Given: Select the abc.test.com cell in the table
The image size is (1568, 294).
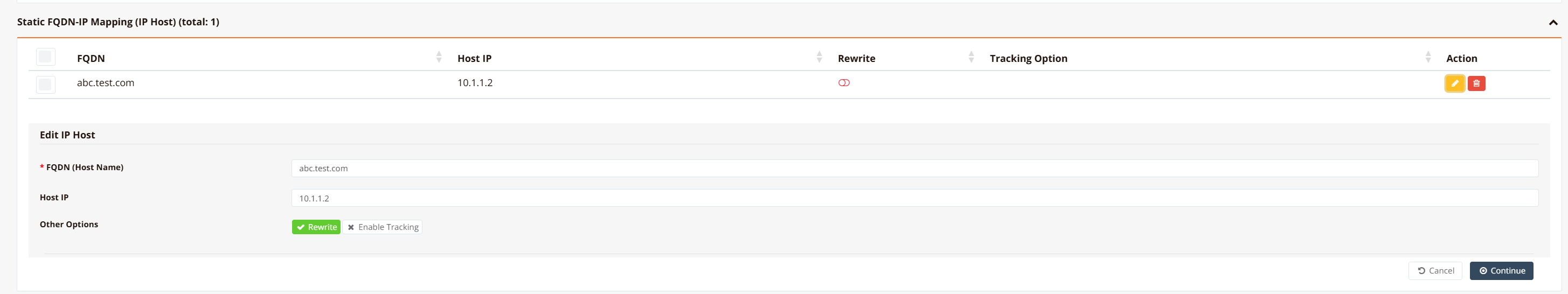Looking at the screenshot, I should (105, 83).
